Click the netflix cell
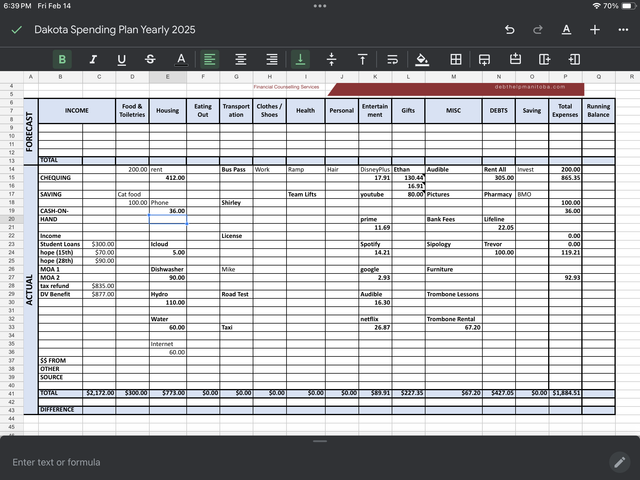The height and width of the screenshot is (480, 640). coord(375,319)
